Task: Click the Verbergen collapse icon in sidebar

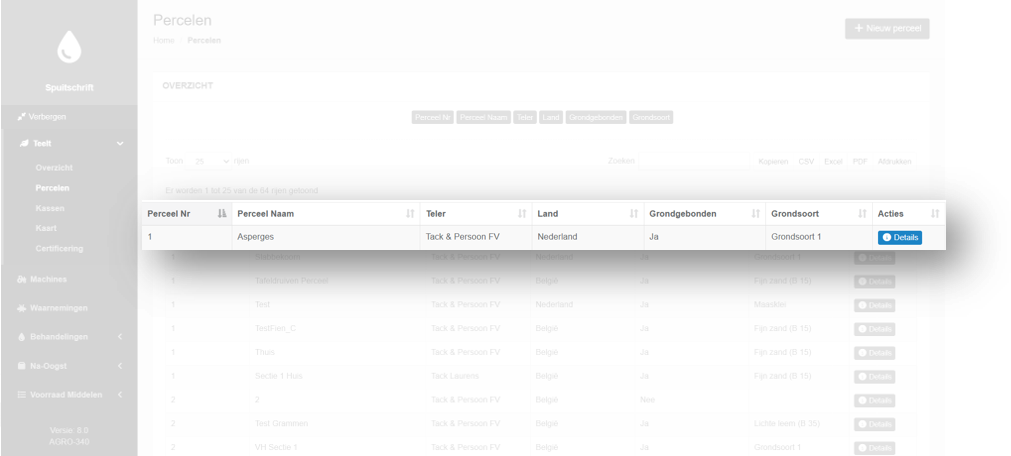Action: [22, 117]
